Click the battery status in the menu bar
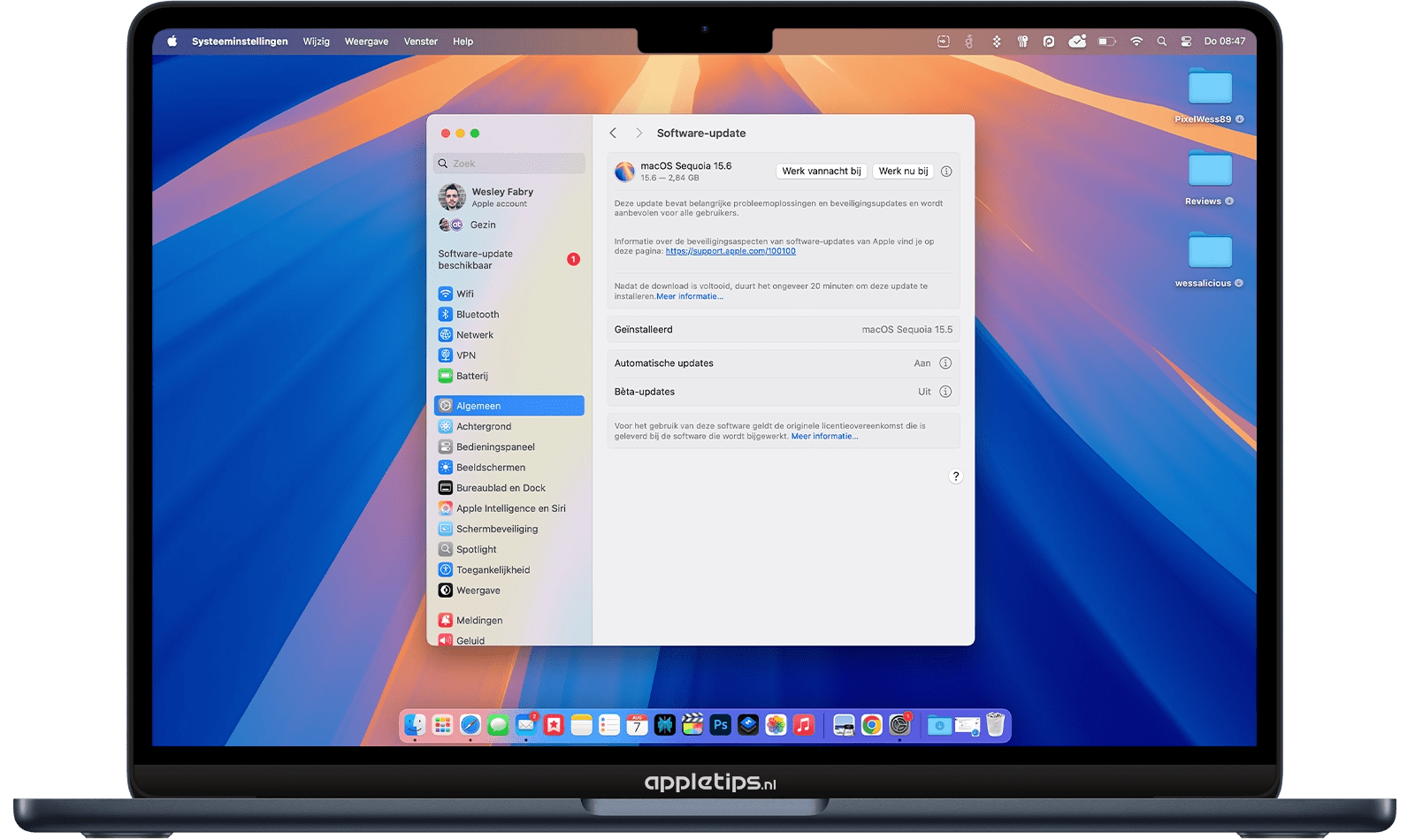Screen dimensions: 1415x840 [1106, 42]
